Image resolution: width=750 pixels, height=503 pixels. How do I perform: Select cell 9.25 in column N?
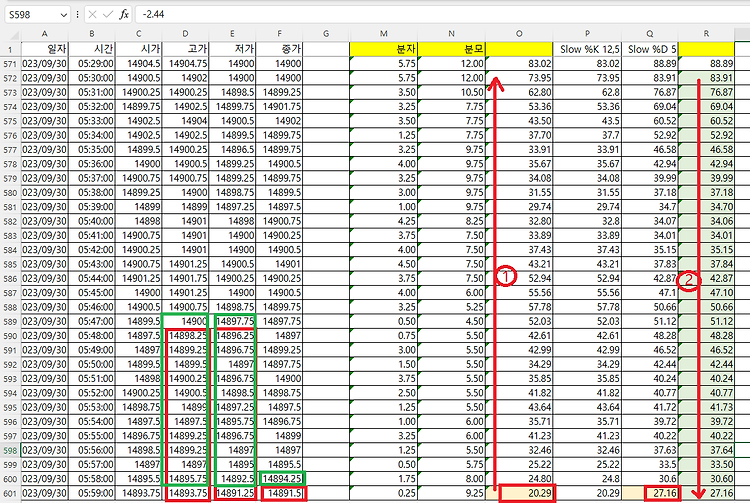pyautogui.click(x=452, y=493)
